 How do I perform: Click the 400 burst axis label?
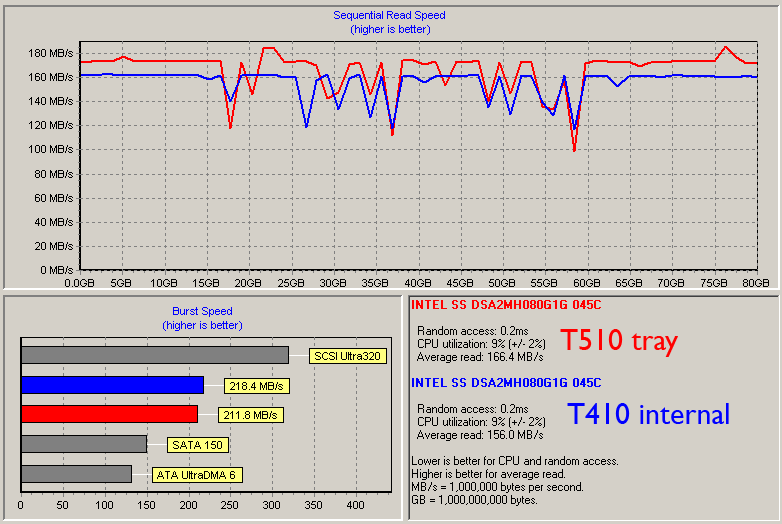coord(356,505)
